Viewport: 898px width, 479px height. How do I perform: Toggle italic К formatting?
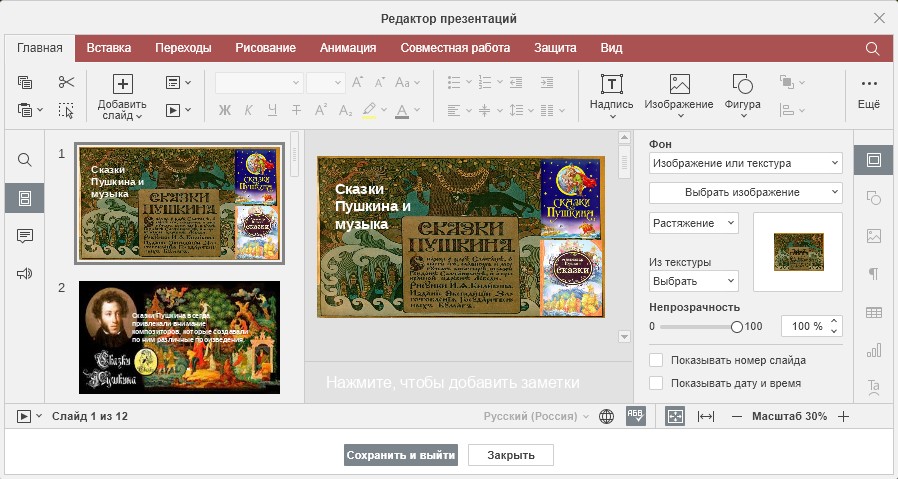248,110
